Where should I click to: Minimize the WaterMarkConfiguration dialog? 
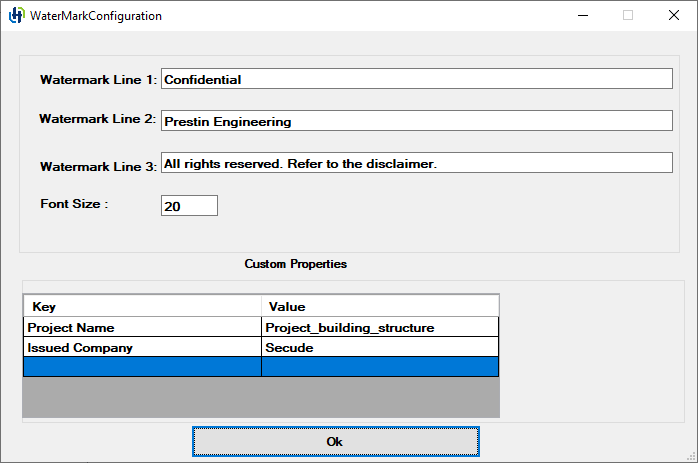pyautogui.click(x=582, y=16)
